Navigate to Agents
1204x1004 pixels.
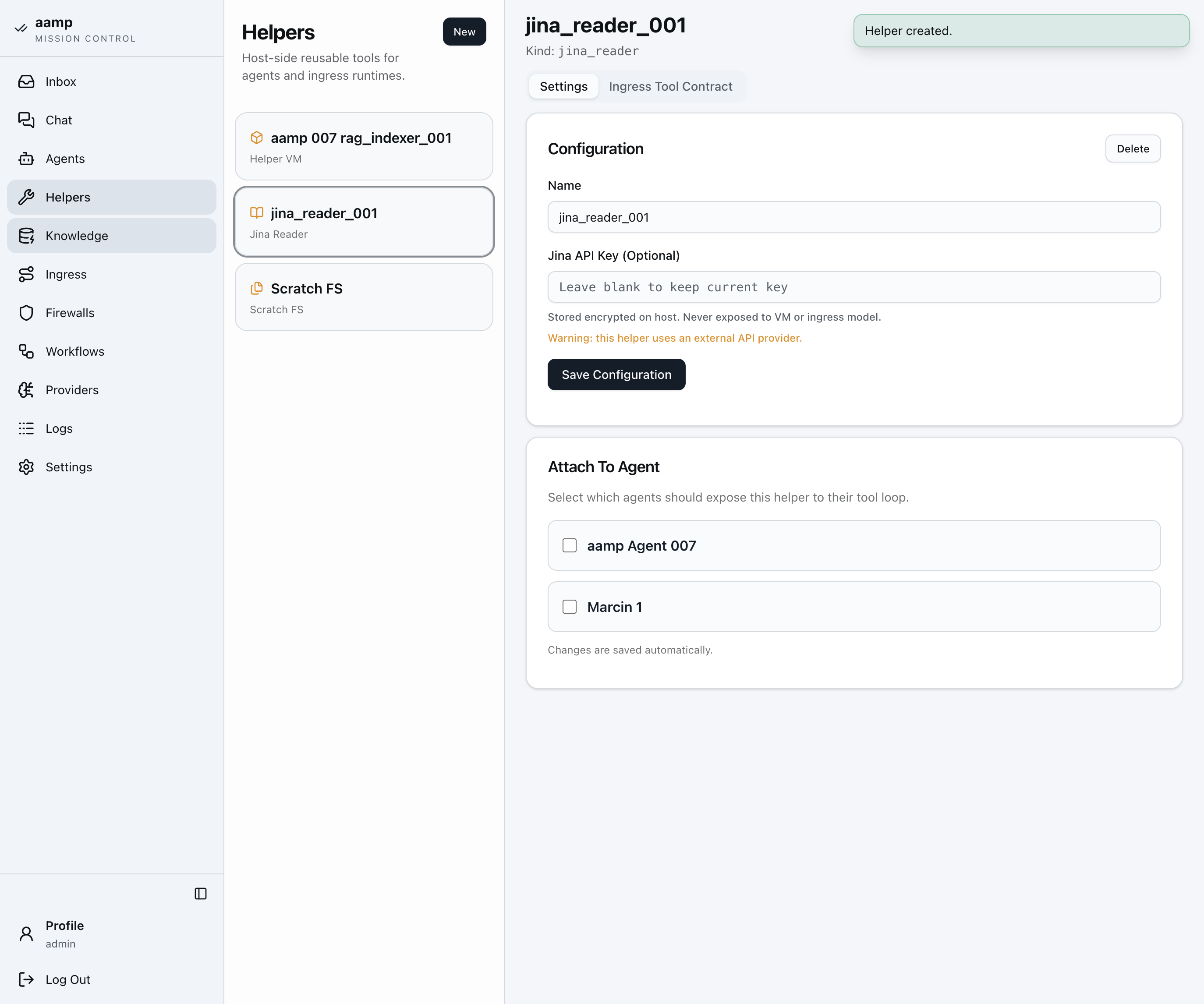[x=112, y=159]
